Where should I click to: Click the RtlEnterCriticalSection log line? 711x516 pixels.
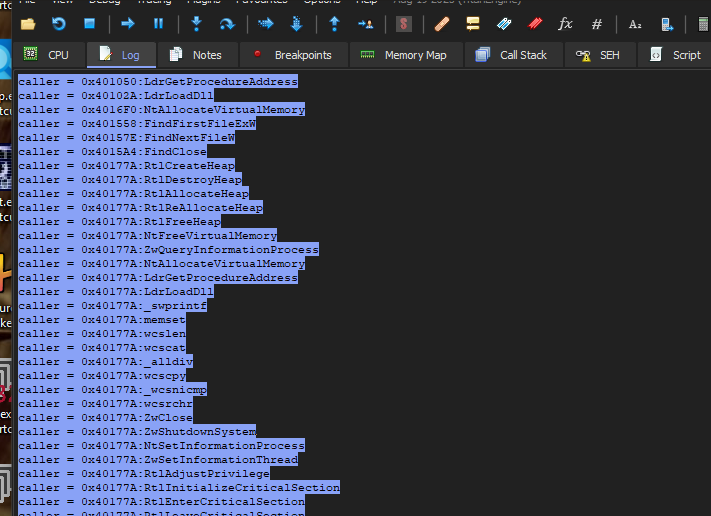tap(161, 502)
